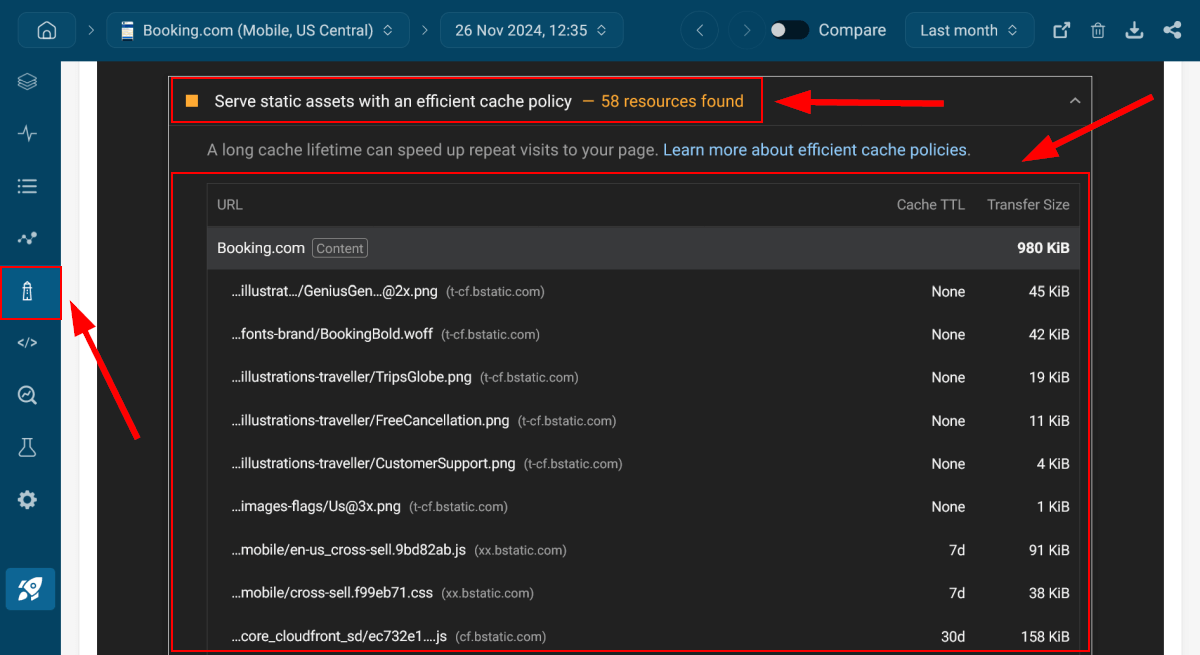This screenshot has height=655, width=1200.
Task: Click the home icon in top bar
Action: (x=46, y=30)
